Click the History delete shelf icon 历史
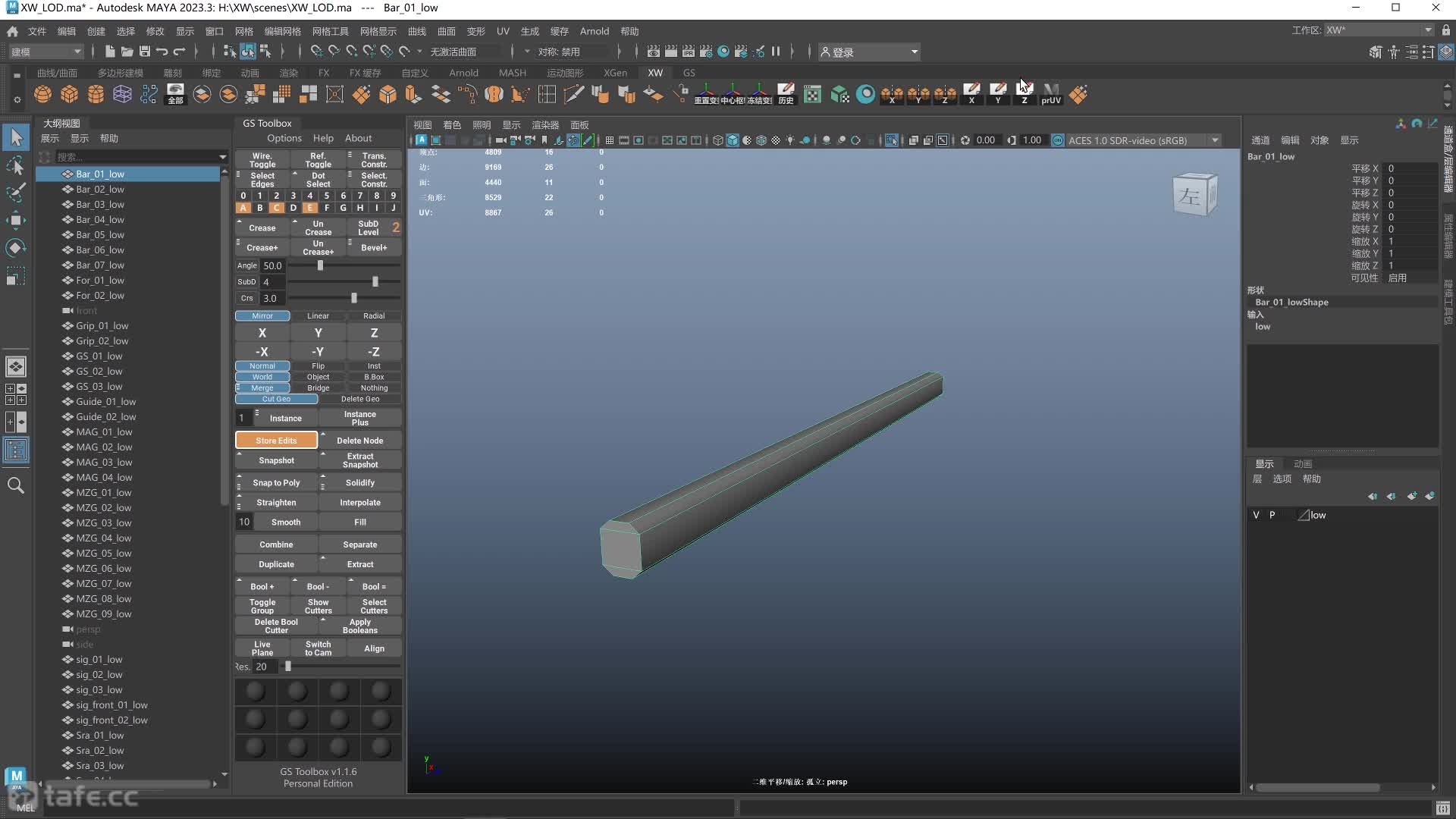Viewport: 1456px width, 819px height. pos(786,94)
